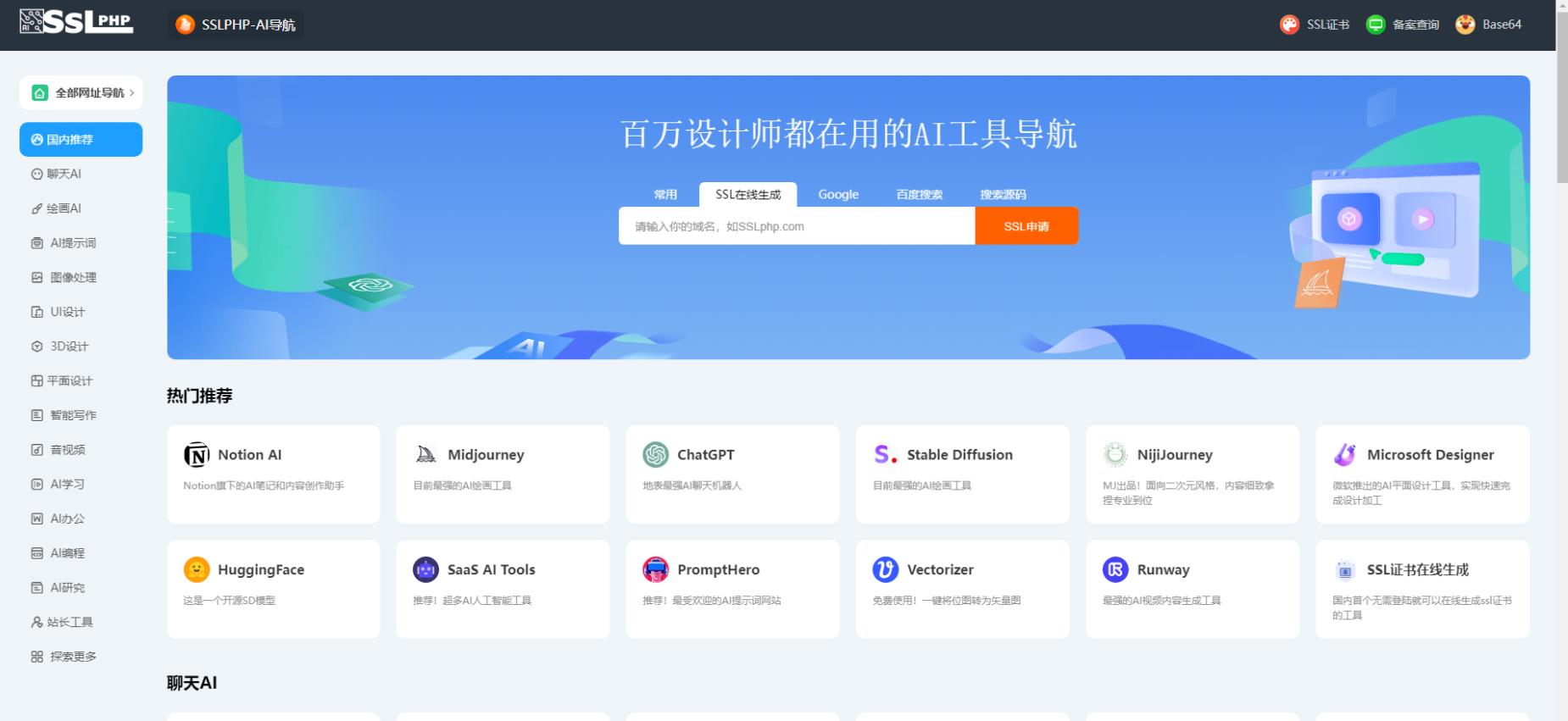Click the NijiJourney card icon

[1115, 455]
